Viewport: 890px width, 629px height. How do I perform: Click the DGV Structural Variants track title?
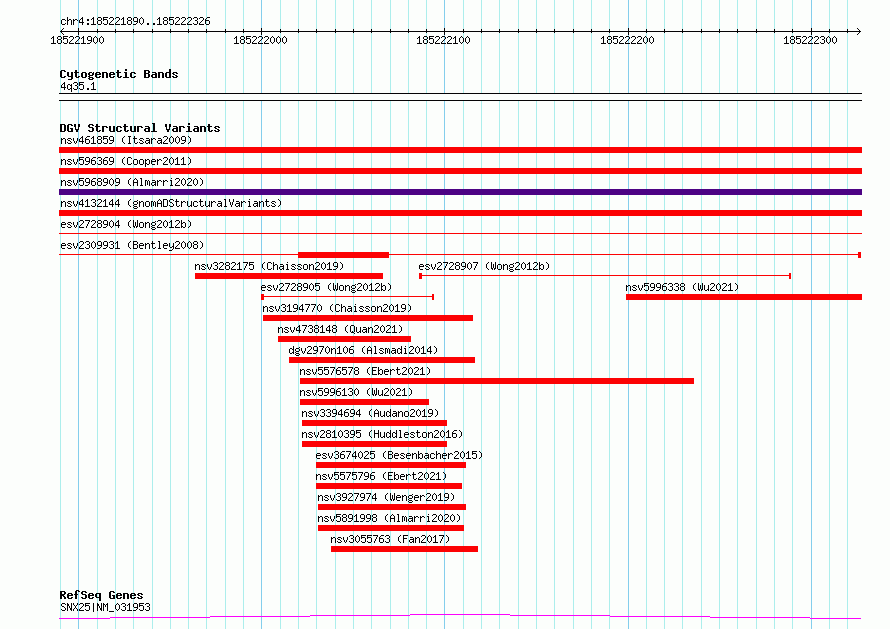click(140, 128)
